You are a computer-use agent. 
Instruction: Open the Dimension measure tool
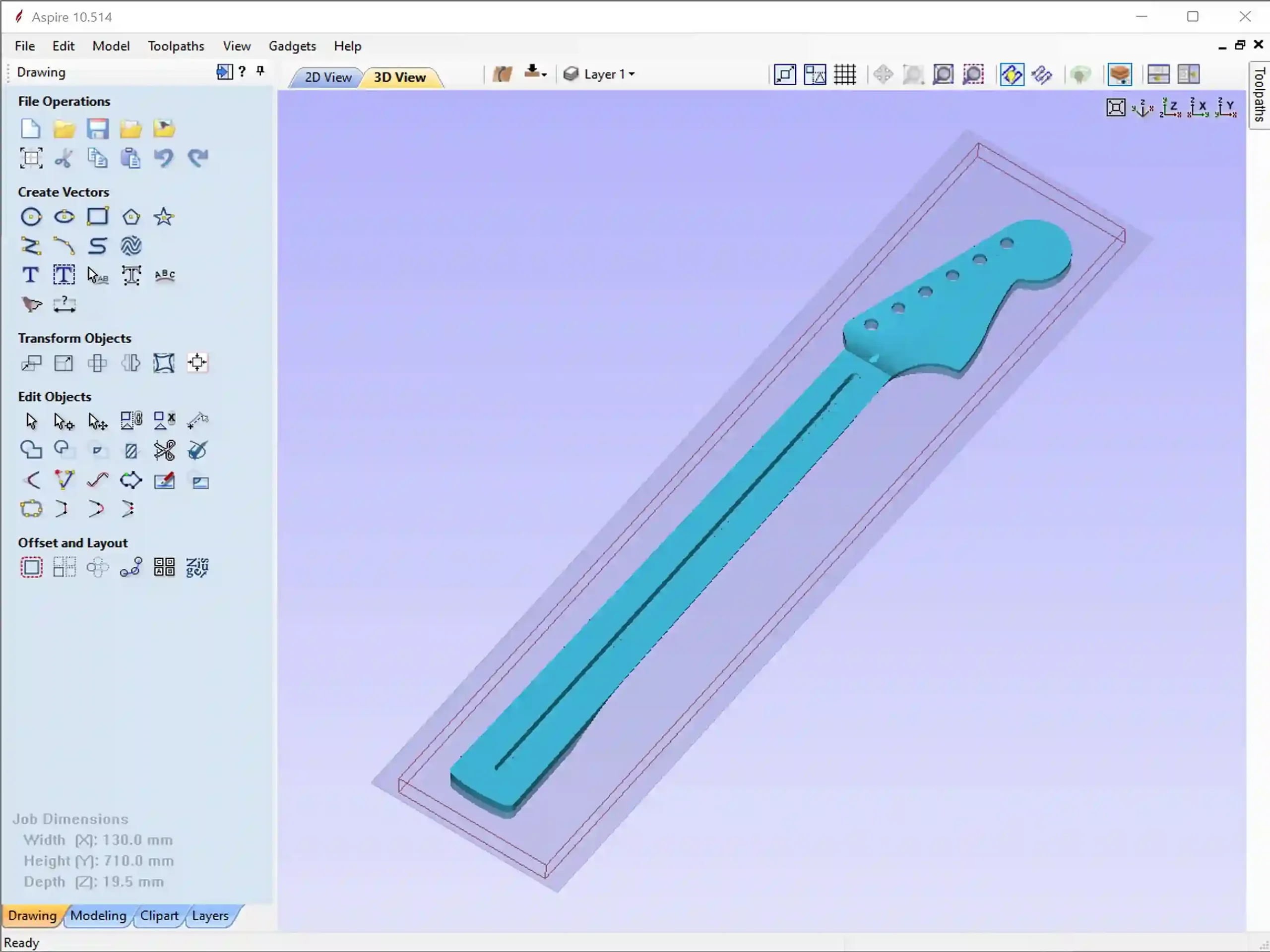tap(64, 305)
